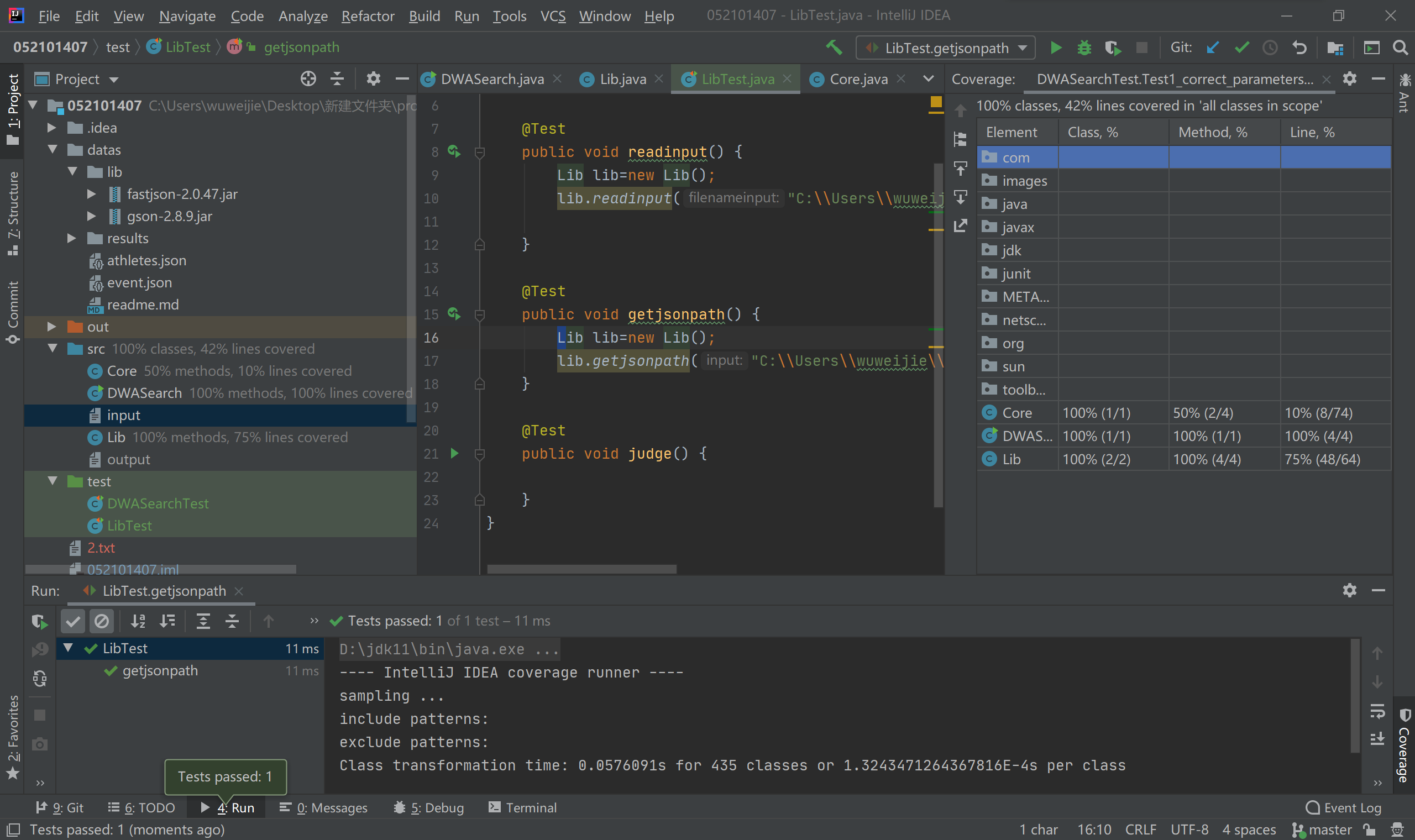This screenshot has height=840, width=1415.
Task: Select input file in project tree
Action: coord(220,415)
